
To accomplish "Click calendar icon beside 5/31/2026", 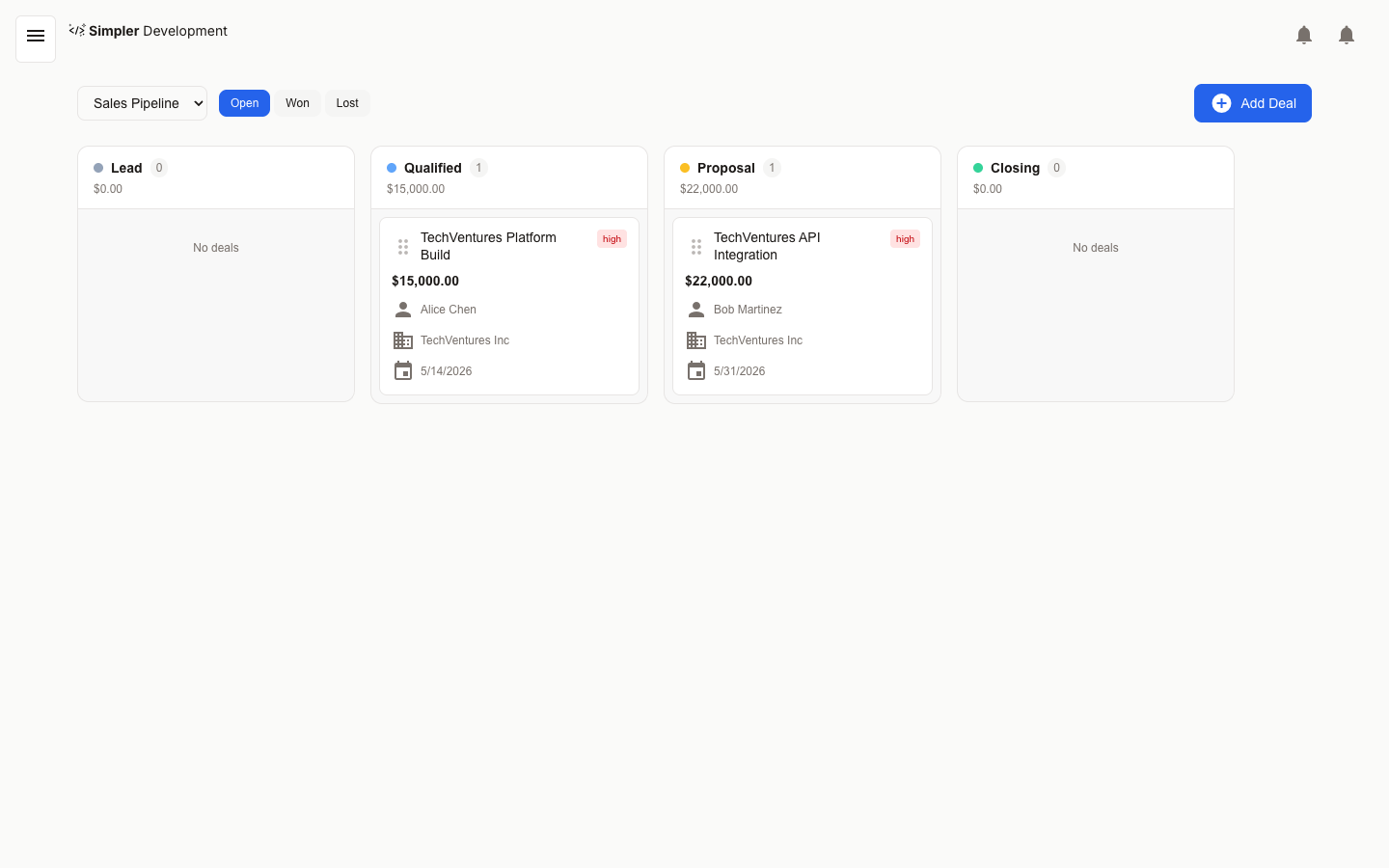I will coord(696,371).
